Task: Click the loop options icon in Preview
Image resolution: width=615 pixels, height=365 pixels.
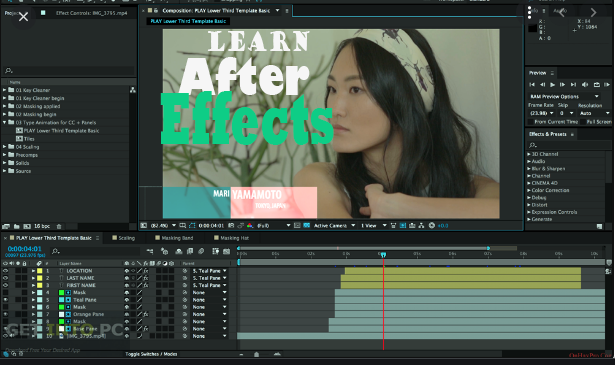Action: pyautogui.click(x=597, y=85)
